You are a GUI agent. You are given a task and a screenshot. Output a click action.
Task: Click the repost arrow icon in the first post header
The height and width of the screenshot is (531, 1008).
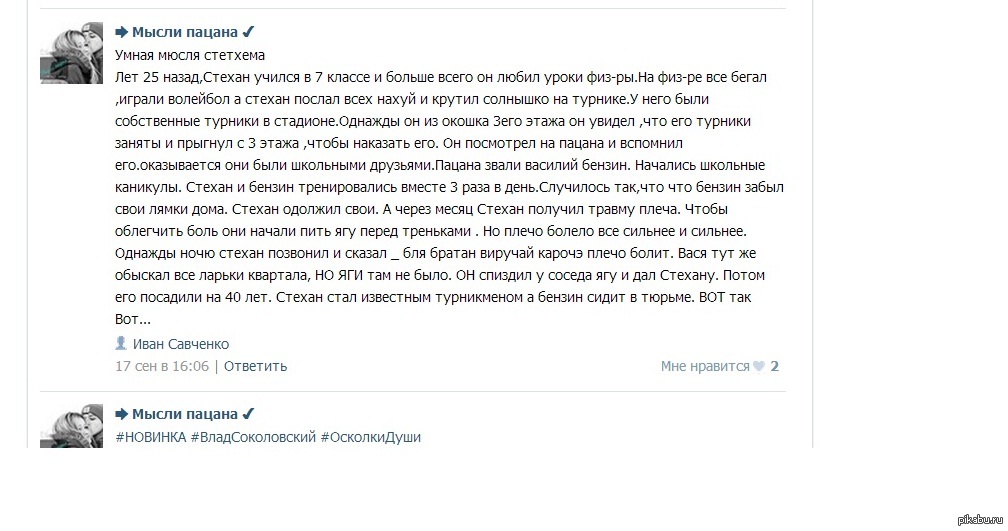[x=122, y=32]
